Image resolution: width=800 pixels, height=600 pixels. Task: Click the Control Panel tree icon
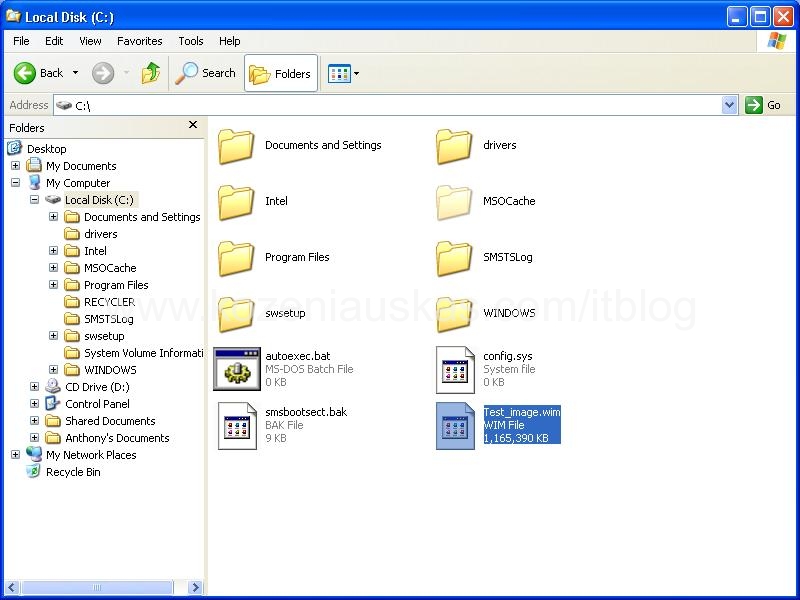pyautogui.click(x=53, y=404)
